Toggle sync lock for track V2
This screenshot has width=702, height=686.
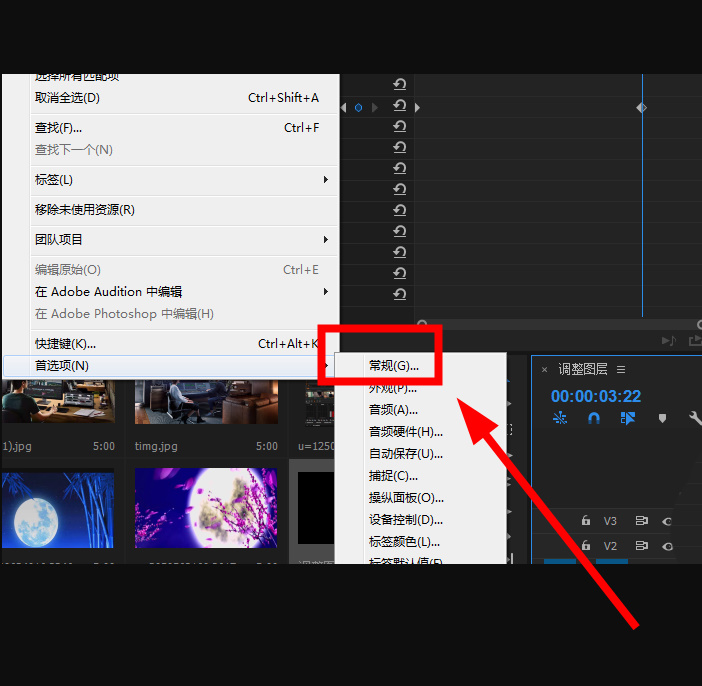pyautogui.click(x=642, y=546)
